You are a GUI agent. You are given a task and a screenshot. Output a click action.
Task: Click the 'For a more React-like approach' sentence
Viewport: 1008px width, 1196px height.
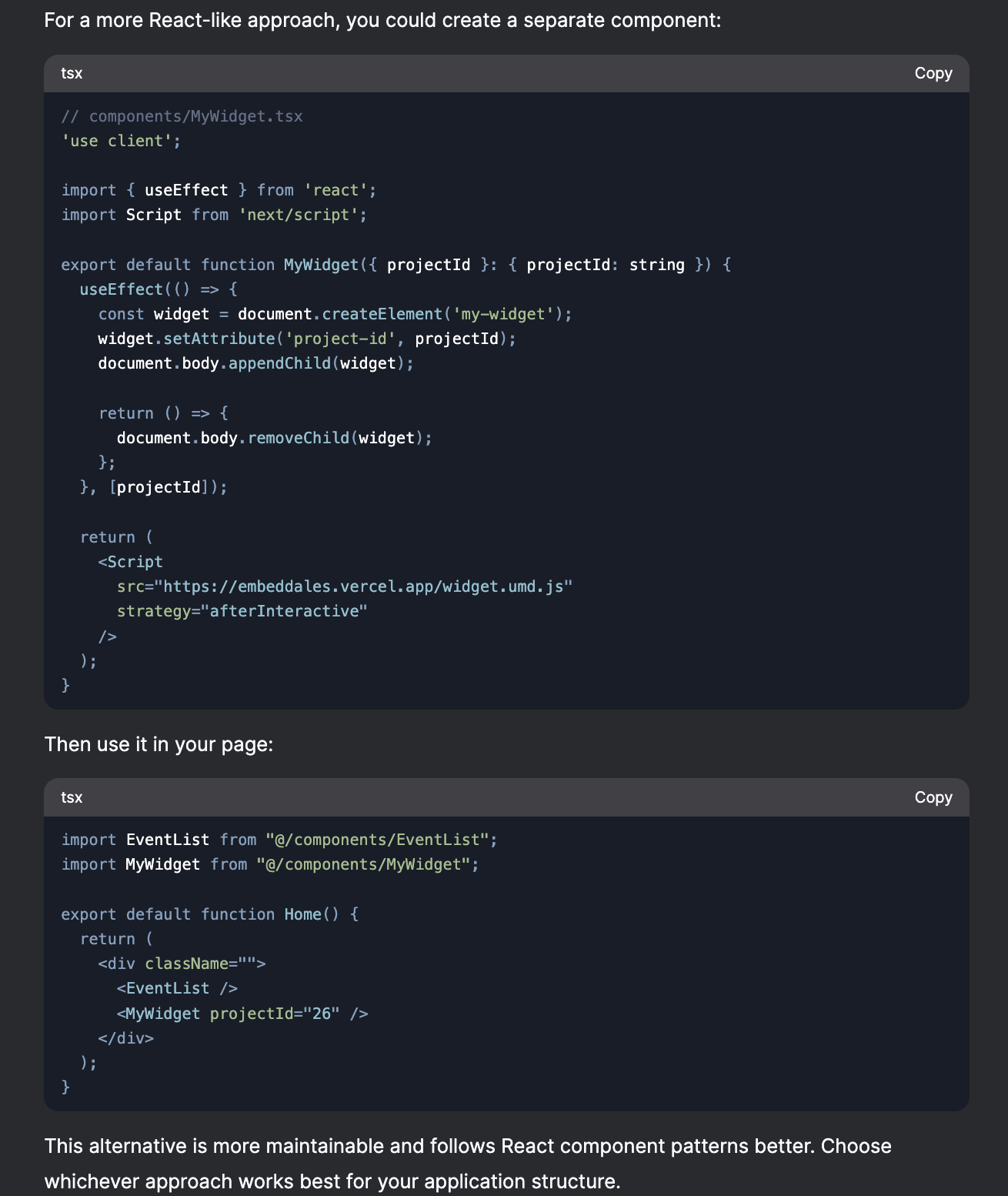coord(382,20)
